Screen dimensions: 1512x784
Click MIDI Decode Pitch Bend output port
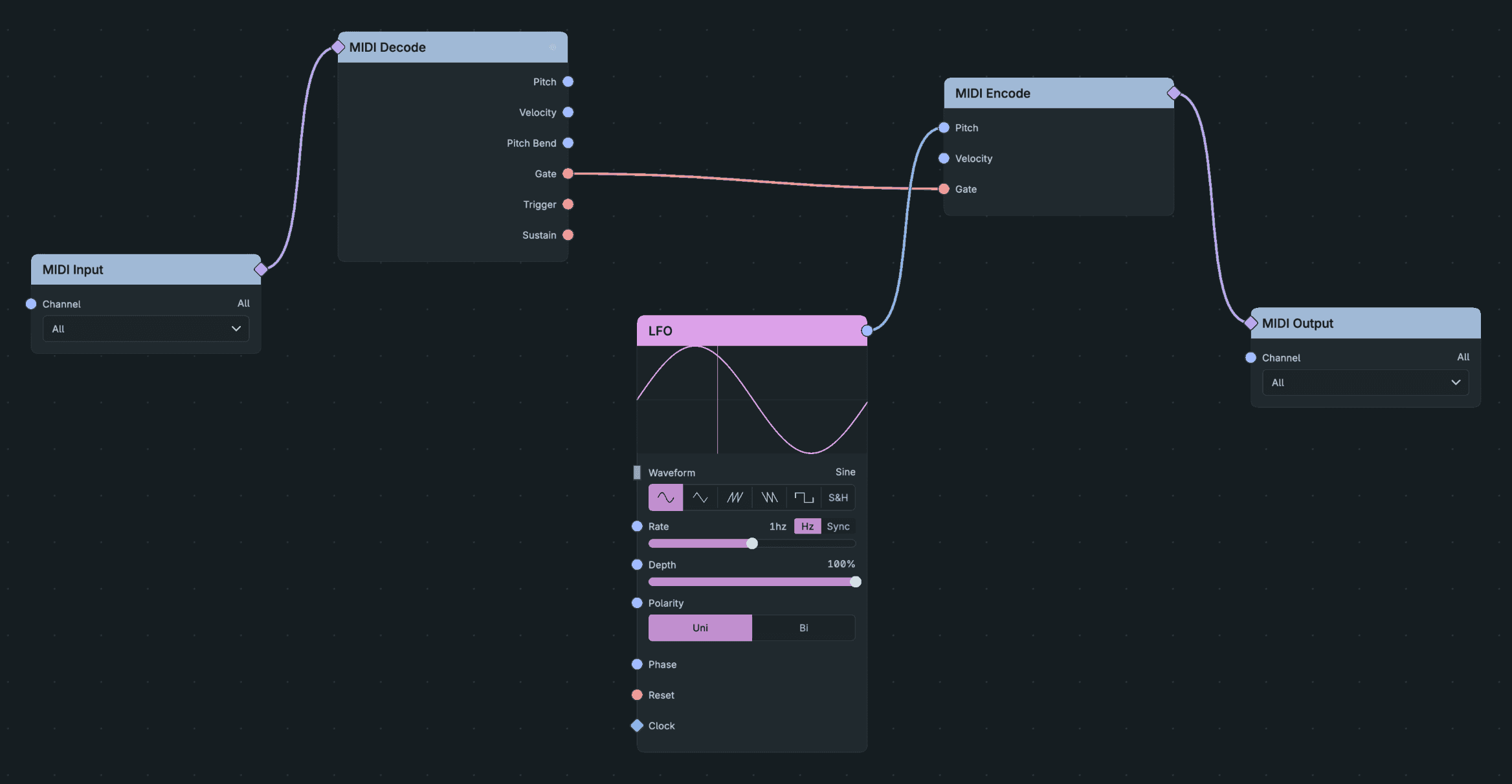(x=568, y=143)
